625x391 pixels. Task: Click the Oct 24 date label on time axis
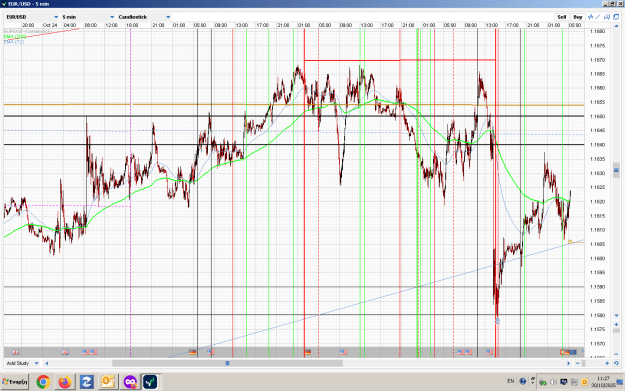(50, 25)
